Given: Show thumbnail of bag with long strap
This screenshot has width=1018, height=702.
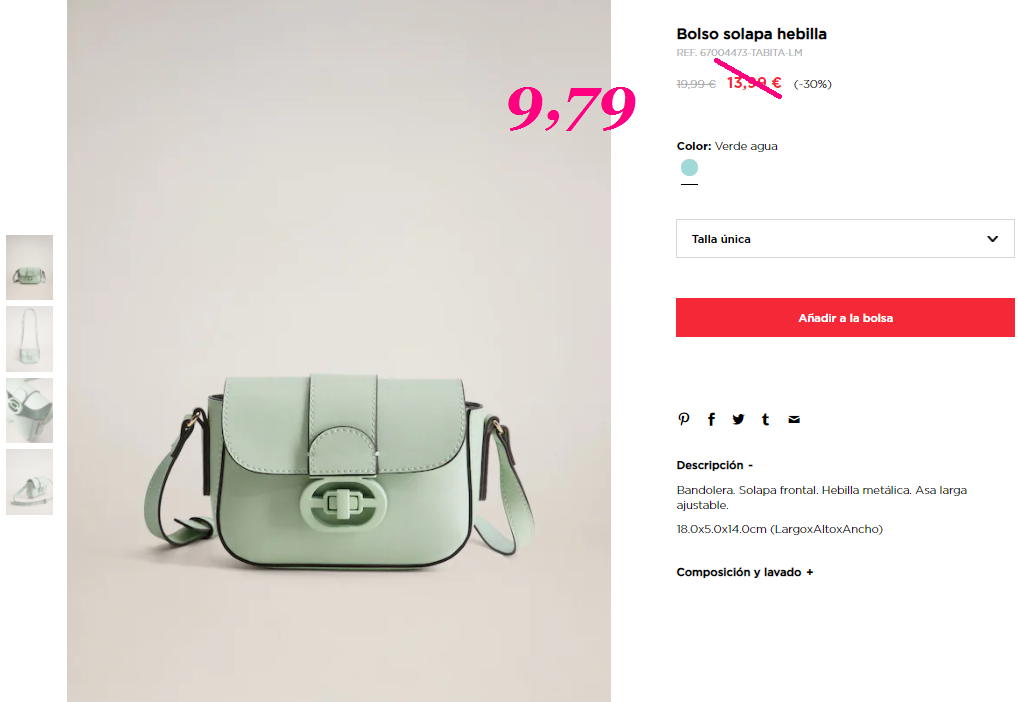Looking at the screenshot, I should point(29,339).
